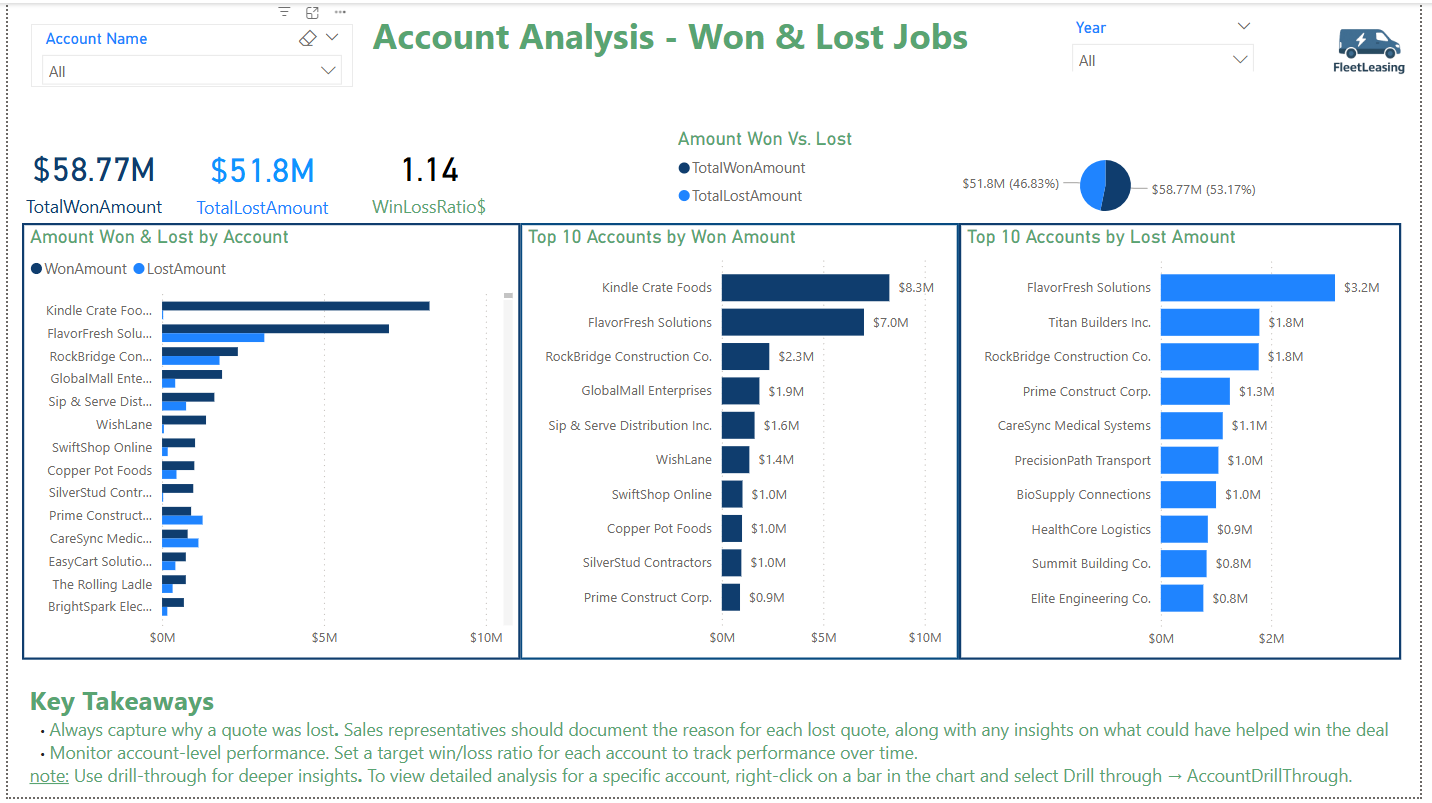Click the WonAmount legend entry in the account chart

pos(79,269)
